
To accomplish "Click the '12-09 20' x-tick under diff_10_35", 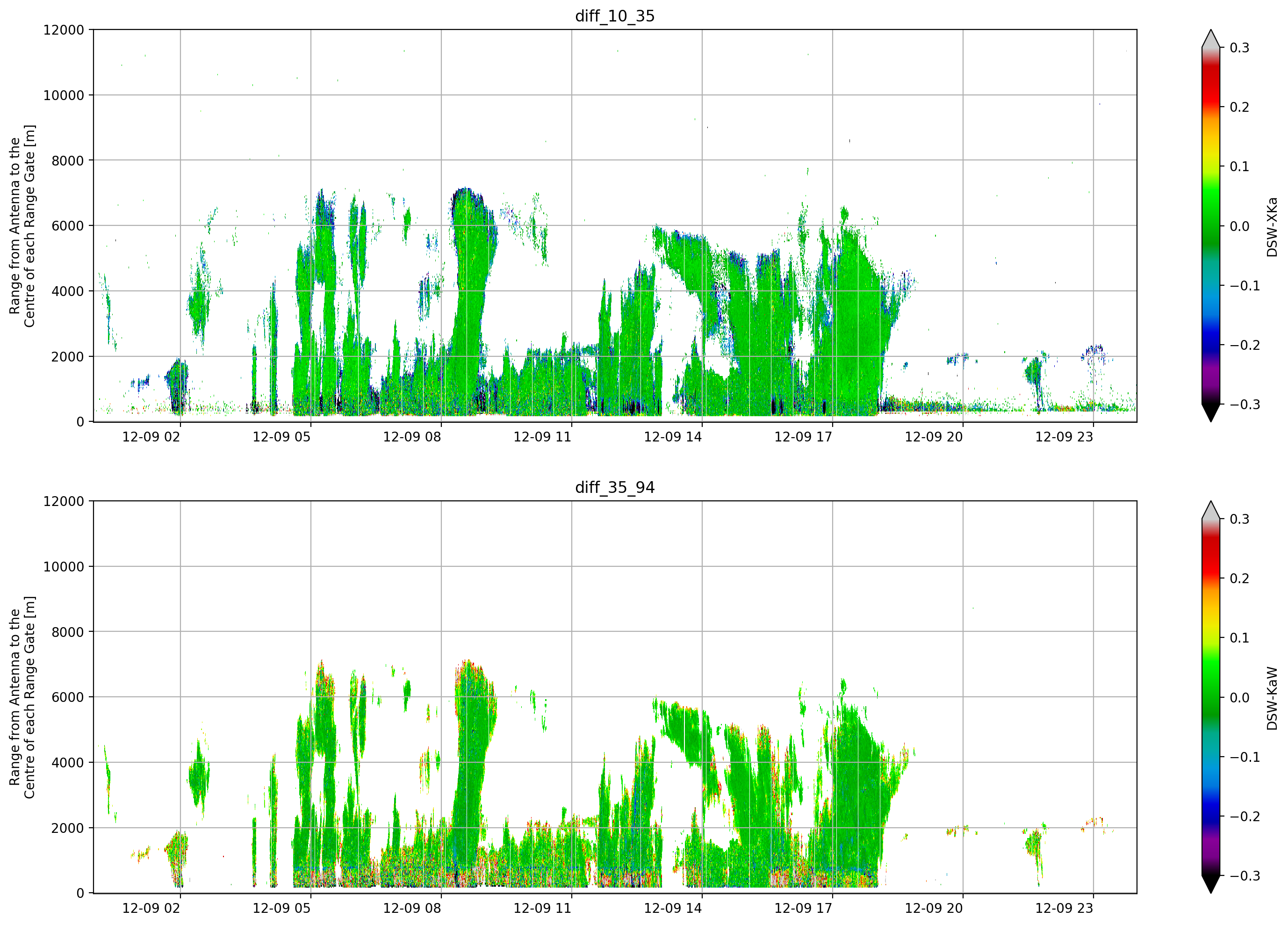I will click(x=934, y=437).
